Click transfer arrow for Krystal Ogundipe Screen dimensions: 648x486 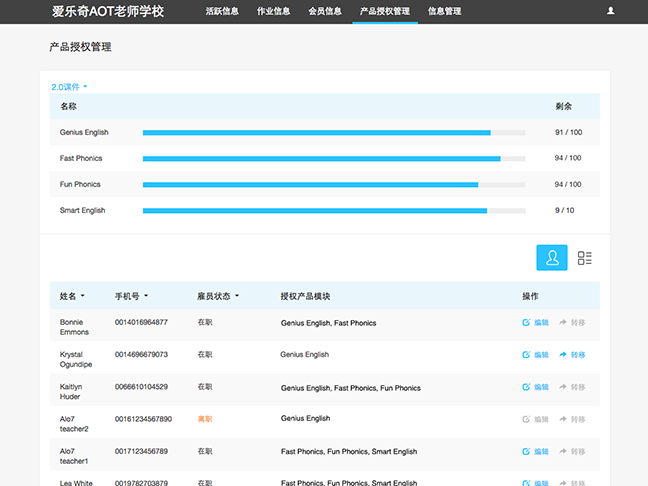(x=564, y=354)
